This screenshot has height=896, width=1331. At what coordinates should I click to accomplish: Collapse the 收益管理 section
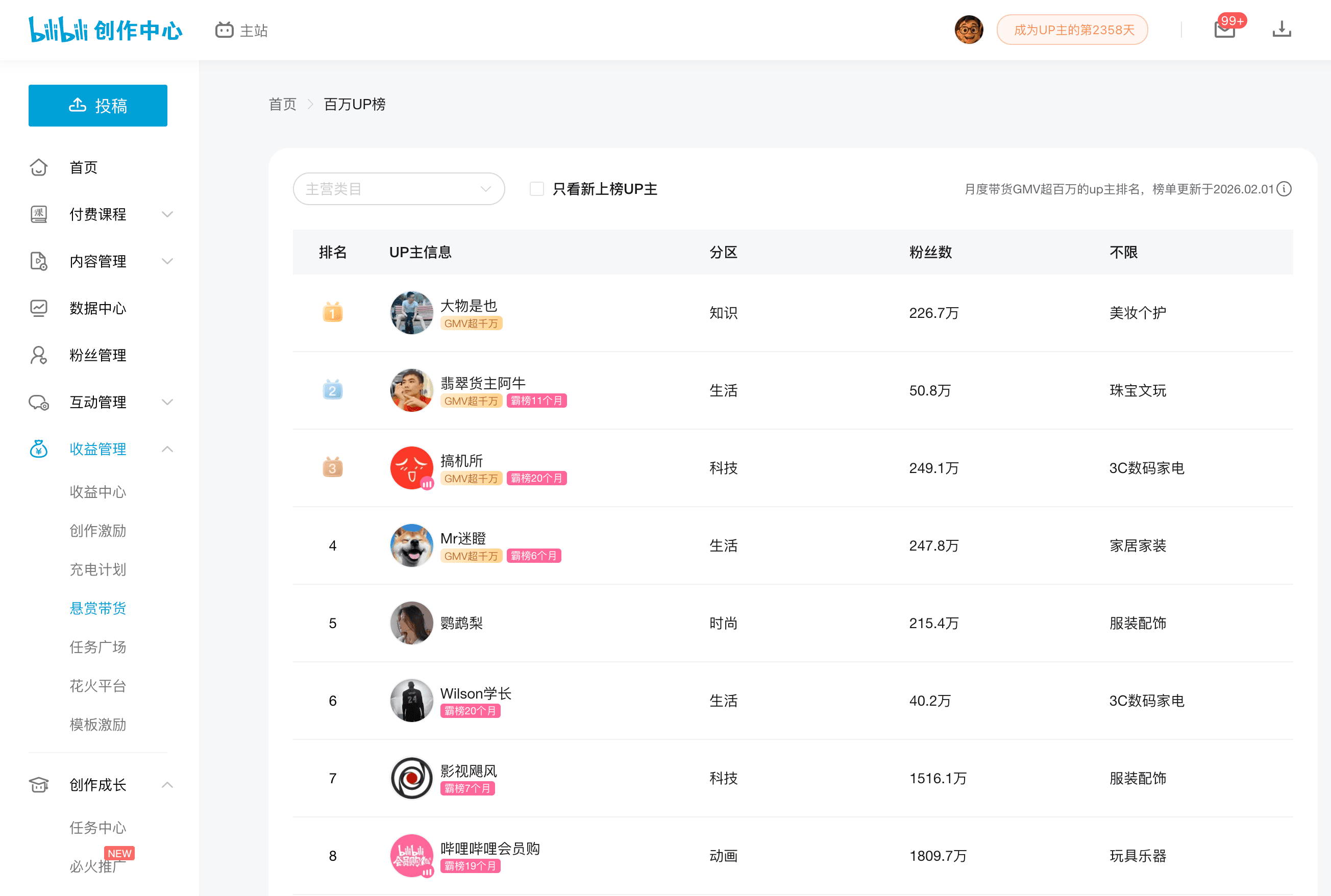tap(167, 449)
